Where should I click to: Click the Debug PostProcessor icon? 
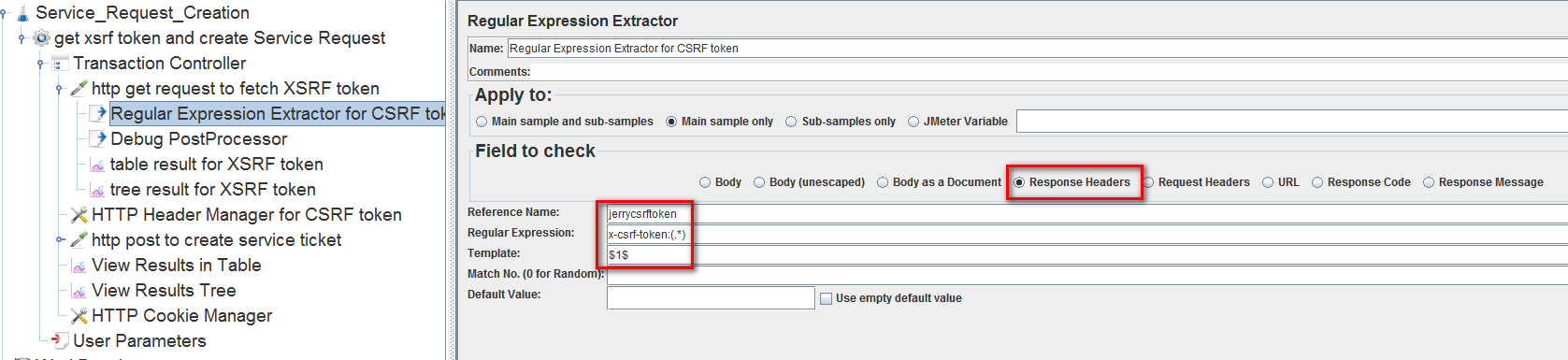(97, 139)
